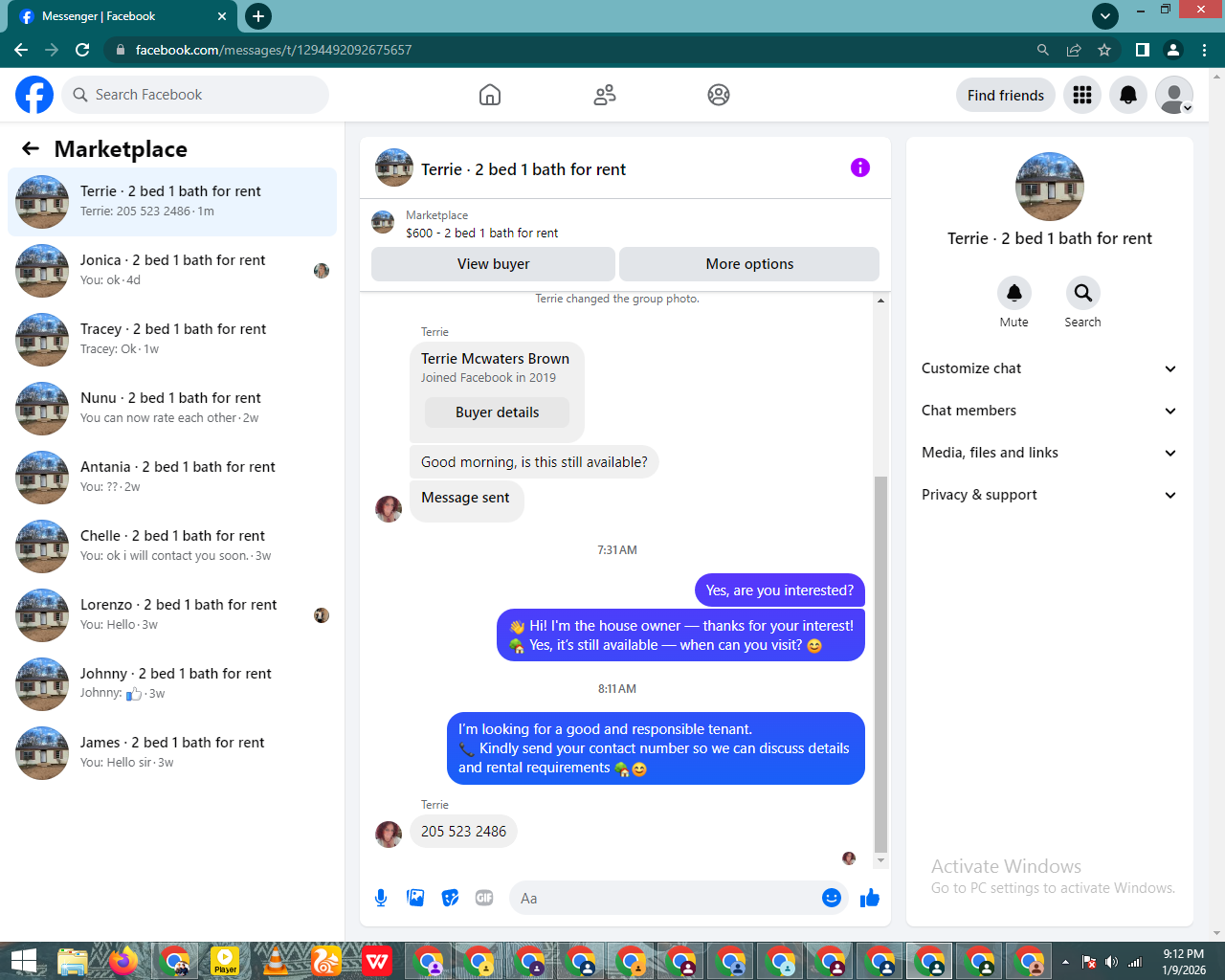The image size is (1225, 980).
Task: Open Buyer details for Terrie
Action: (497, 412)
